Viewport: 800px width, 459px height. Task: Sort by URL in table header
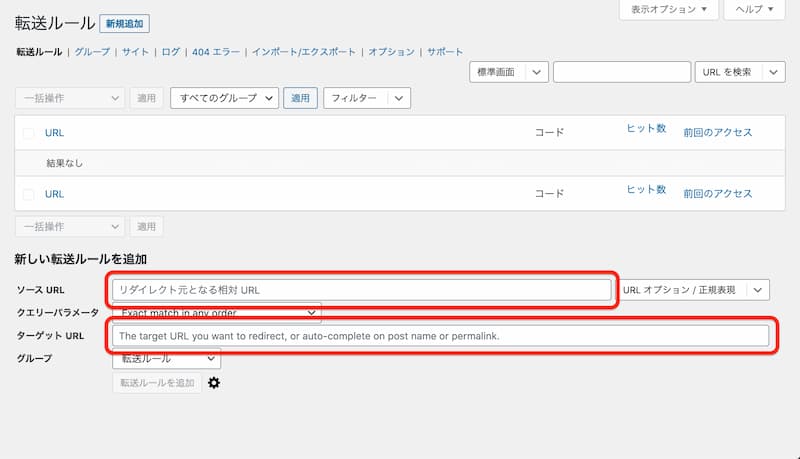click(54, 133)
